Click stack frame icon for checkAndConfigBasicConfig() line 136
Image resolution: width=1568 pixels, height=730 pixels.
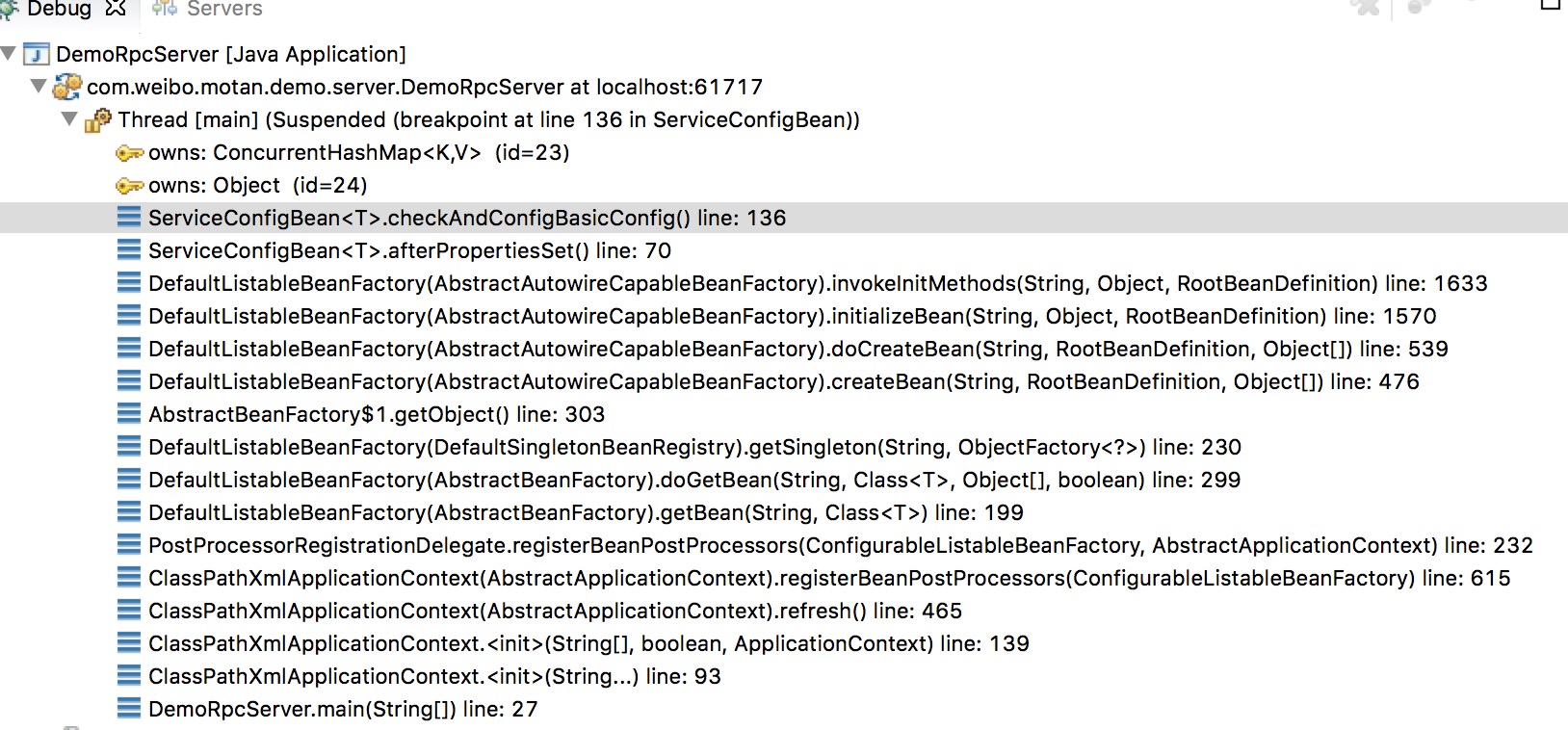tap(129, 219)
